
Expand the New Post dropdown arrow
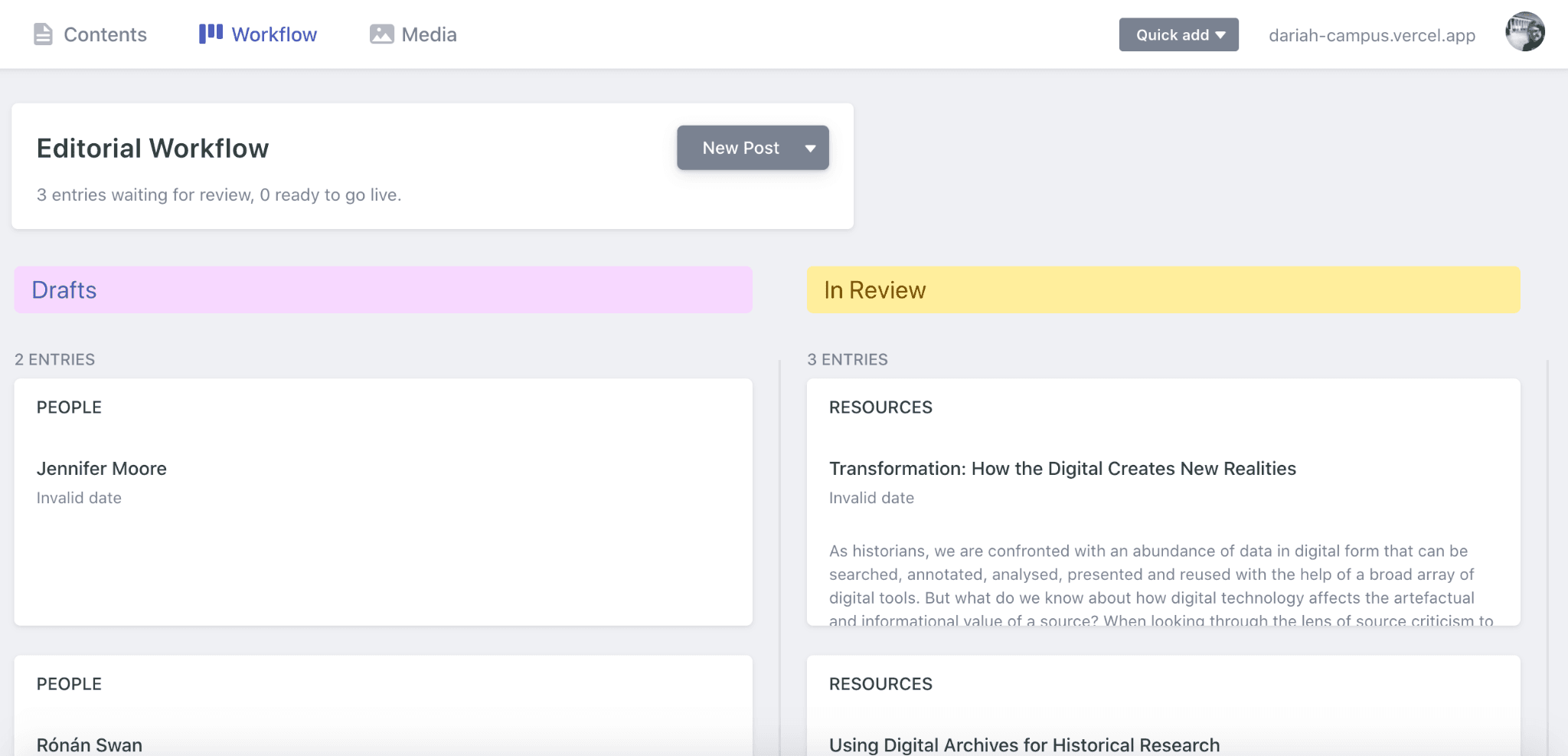click(x=810, y=149)
